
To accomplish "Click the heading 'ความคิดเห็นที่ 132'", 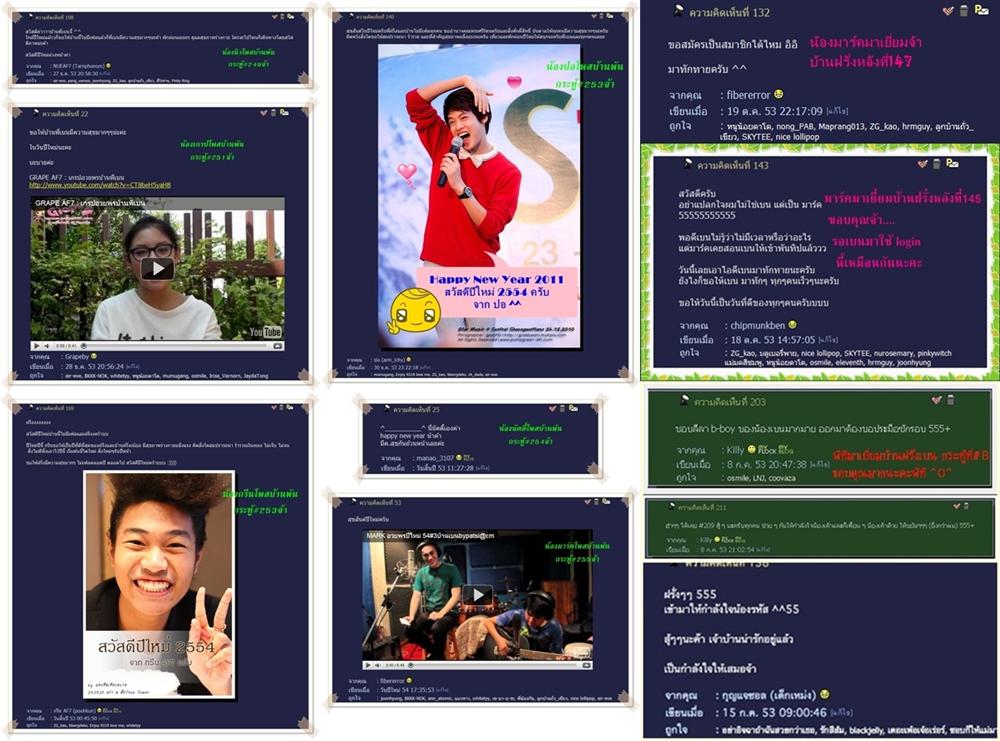I will coord(729,12).
